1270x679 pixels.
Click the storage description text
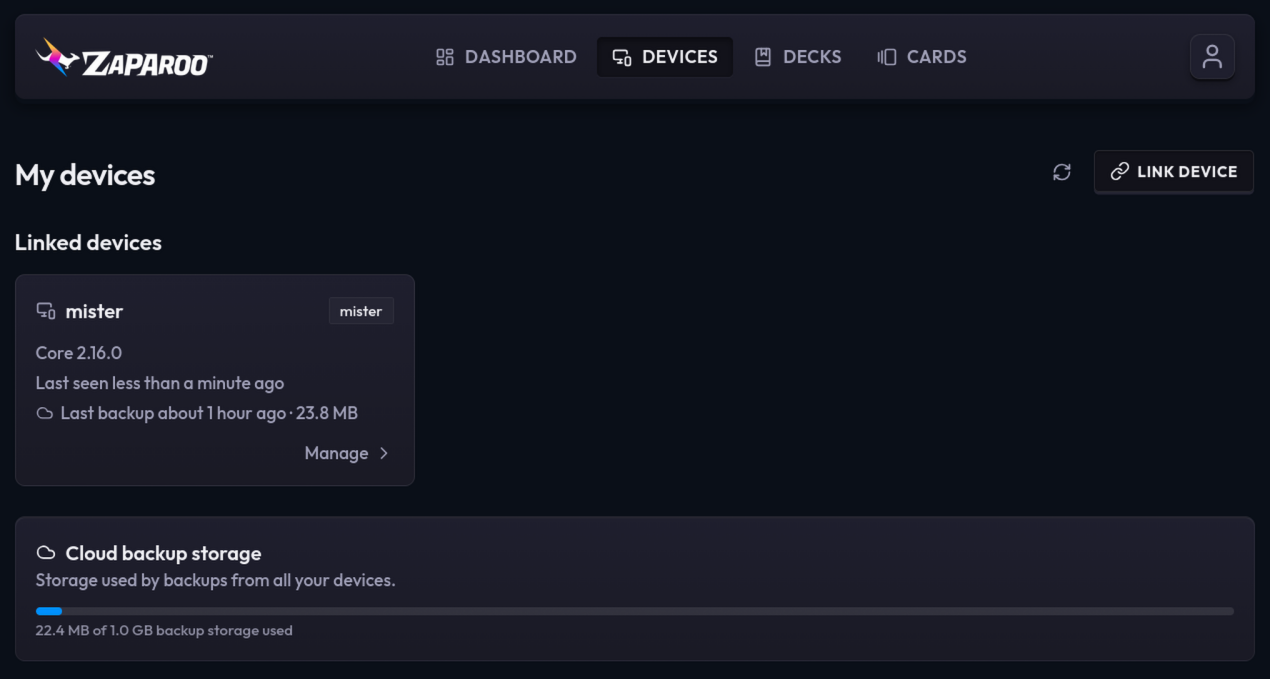click(x=216, y=580)
